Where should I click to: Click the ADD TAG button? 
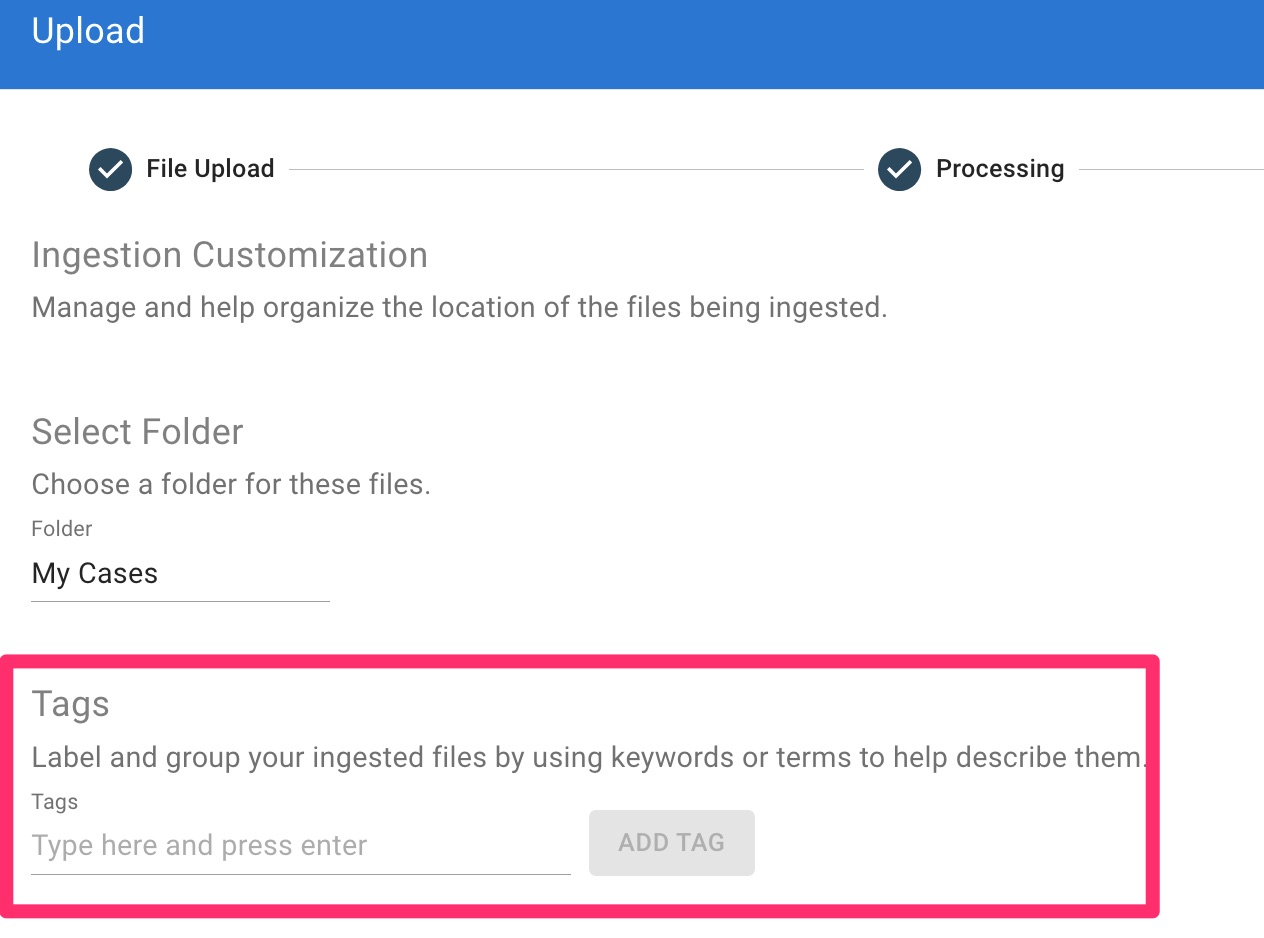point(672,843)
